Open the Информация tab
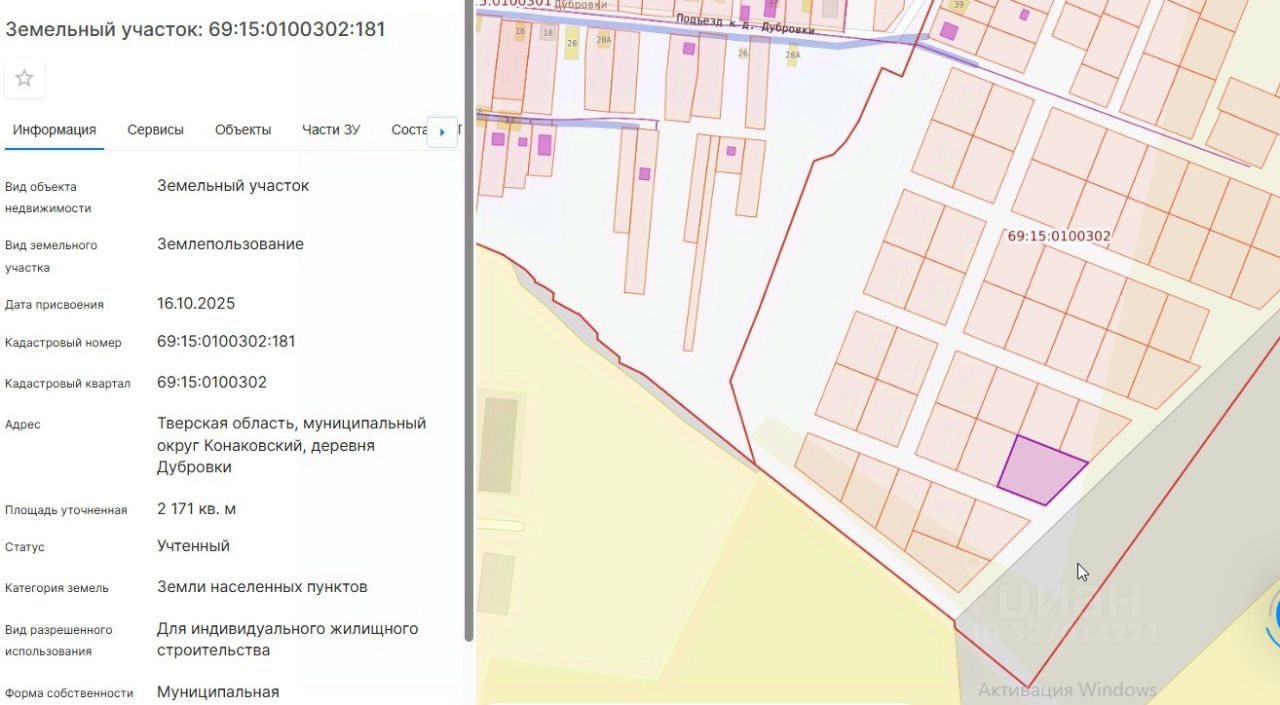The width and height of the screenshot is (1280, 705). coord(54,130)
